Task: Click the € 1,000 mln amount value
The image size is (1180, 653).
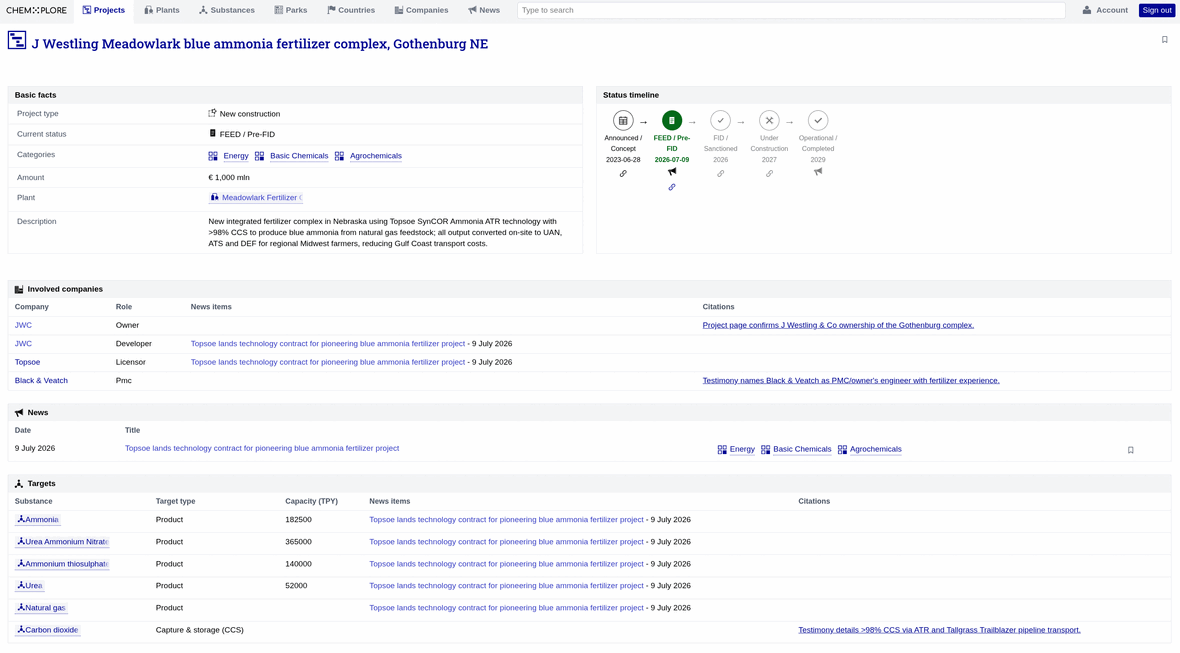Action: tap(229, 178)
